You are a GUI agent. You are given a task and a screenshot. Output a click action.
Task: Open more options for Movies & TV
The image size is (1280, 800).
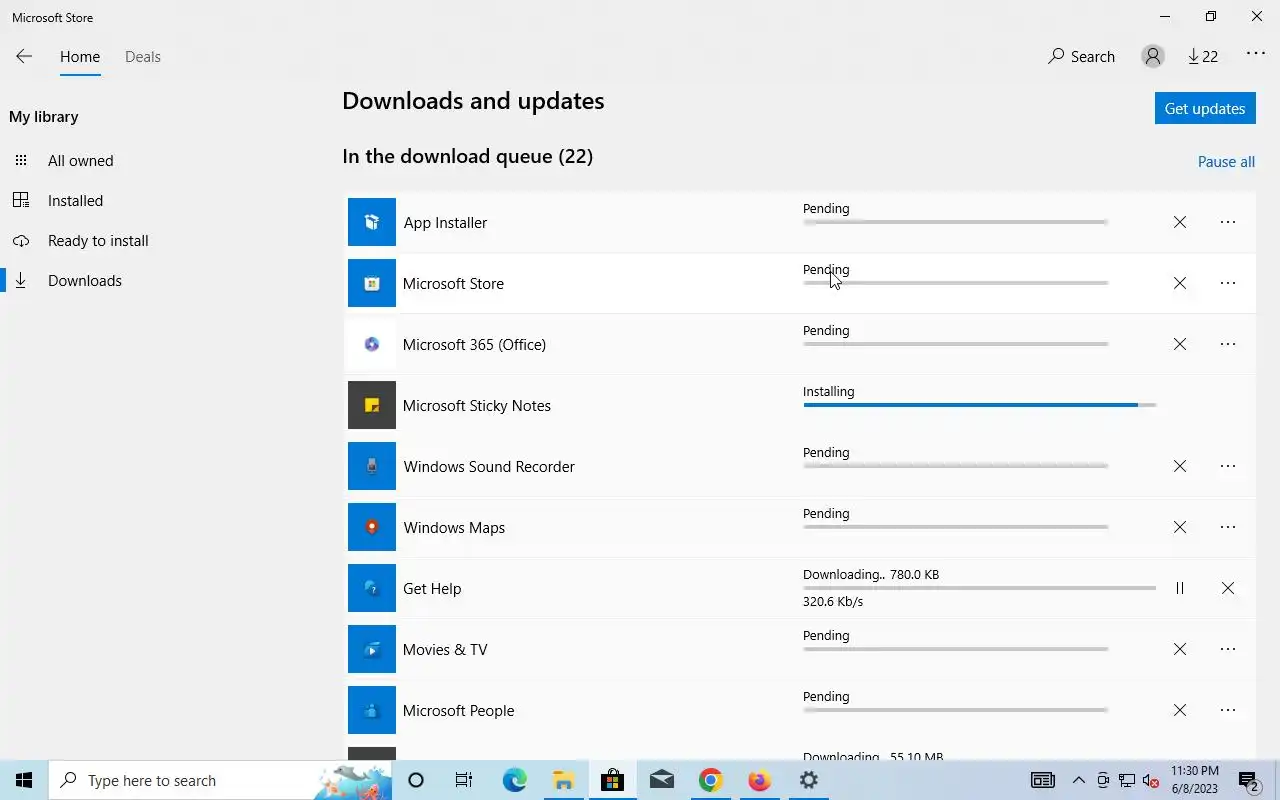point(1228,649)
